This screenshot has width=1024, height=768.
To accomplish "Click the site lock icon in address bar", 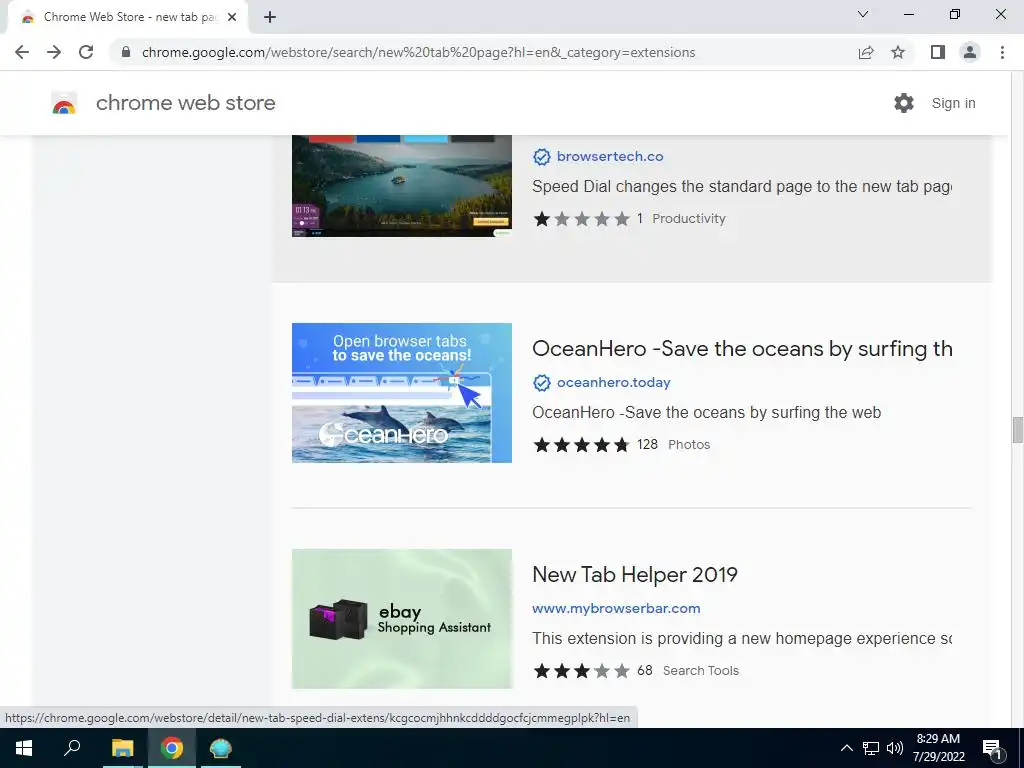I will click(x=126, y=52).
